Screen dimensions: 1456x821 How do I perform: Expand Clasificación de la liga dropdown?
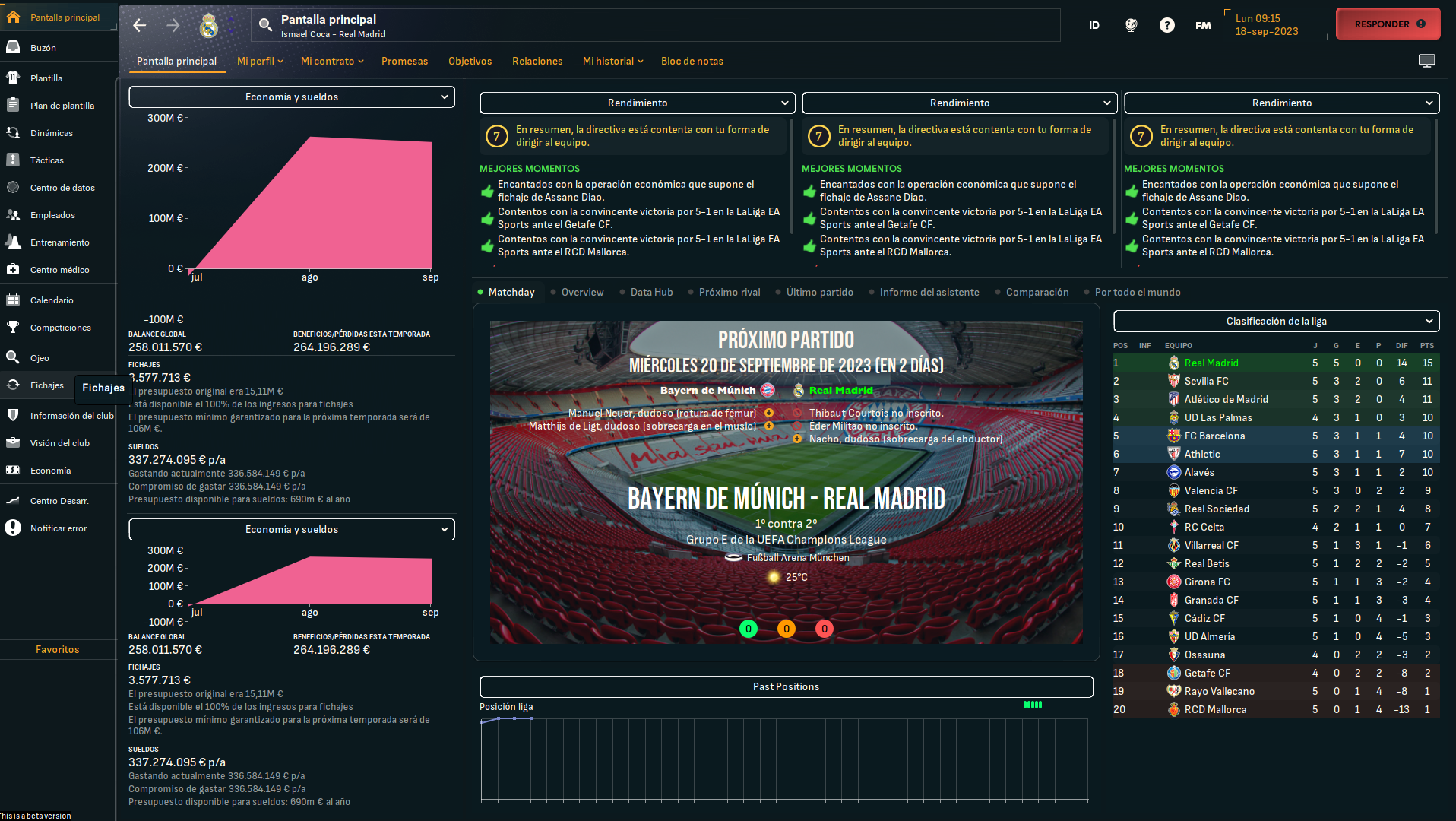tap(1277, 321)
